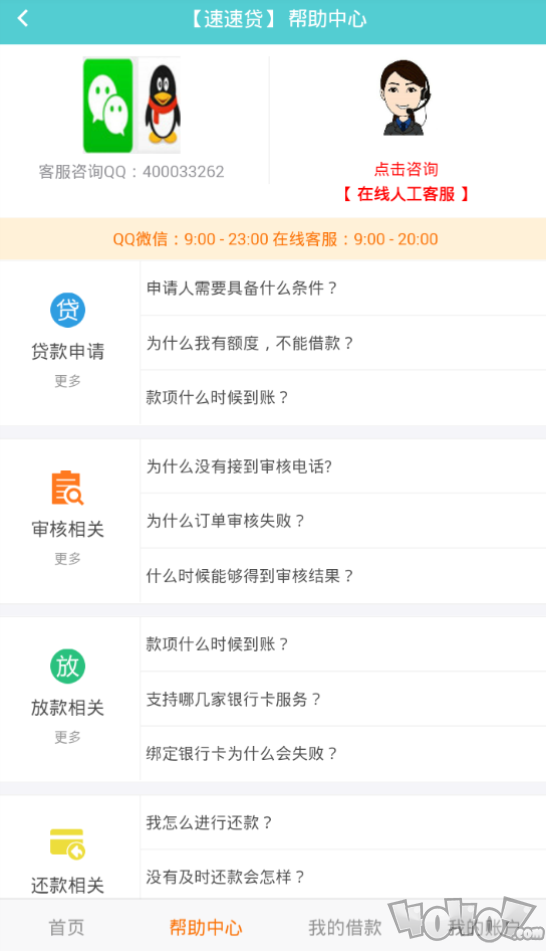Tap the back arrow in header
The image size is (546, 951).
[x=23, y=19]
